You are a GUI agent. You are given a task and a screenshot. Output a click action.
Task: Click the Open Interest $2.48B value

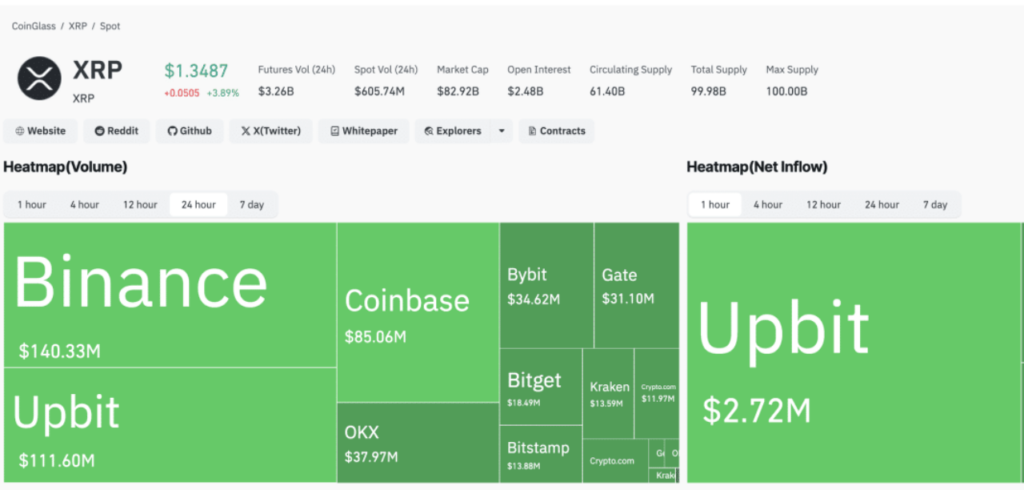point(525,91)
